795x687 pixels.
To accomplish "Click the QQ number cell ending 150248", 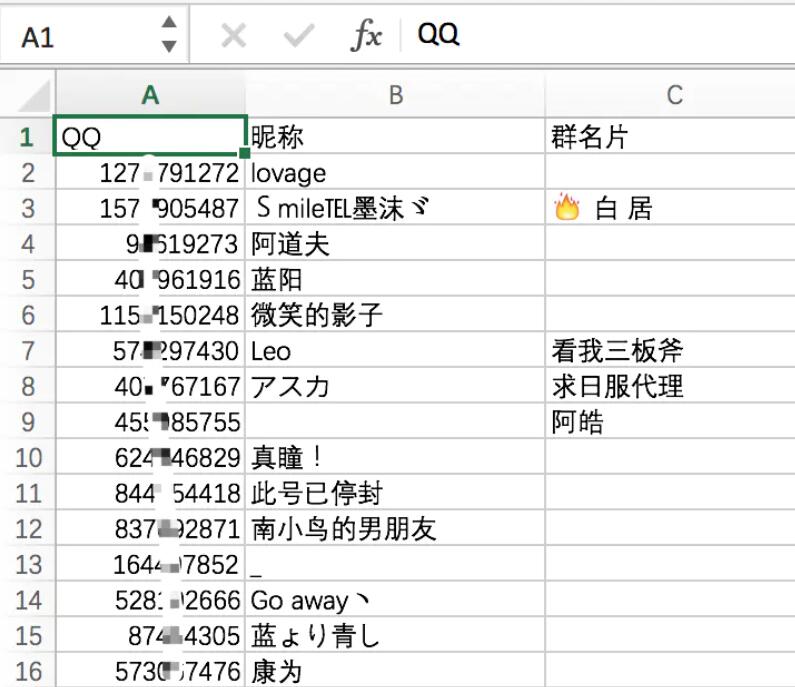I will coord(151,315).
